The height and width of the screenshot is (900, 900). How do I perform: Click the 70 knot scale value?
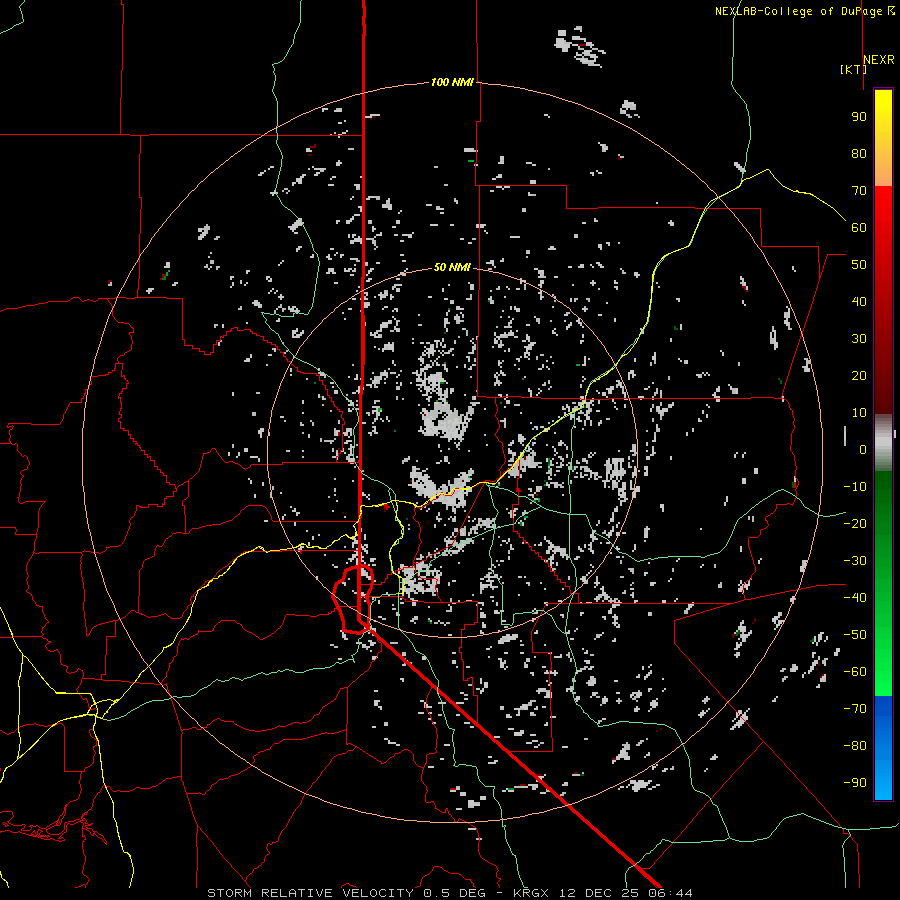pyautogui.click(x=859, y=191)
